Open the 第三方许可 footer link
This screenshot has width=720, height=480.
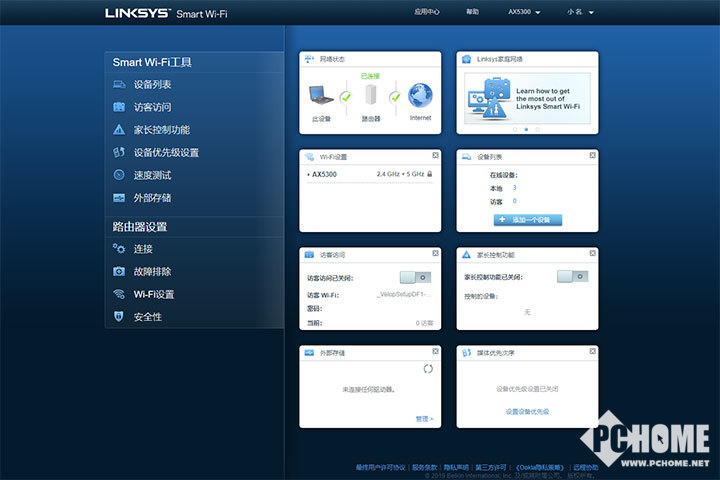[490, 467]
